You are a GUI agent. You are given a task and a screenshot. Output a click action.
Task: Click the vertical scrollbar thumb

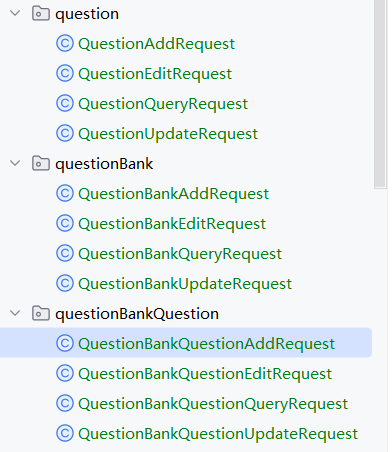pos(380,93)
